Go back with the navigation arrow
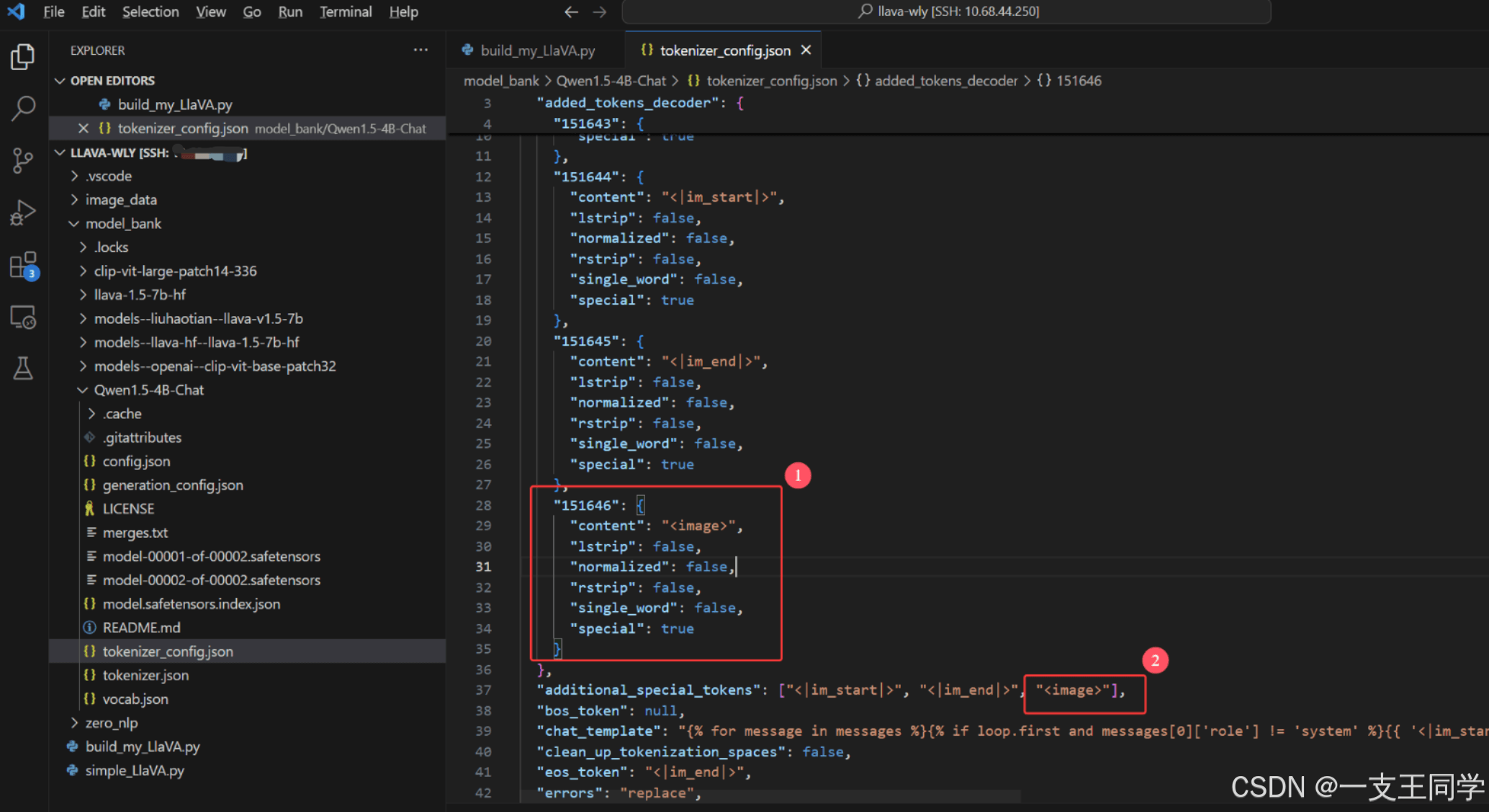This screenshot has height=812, width=1489. point(571,12)
